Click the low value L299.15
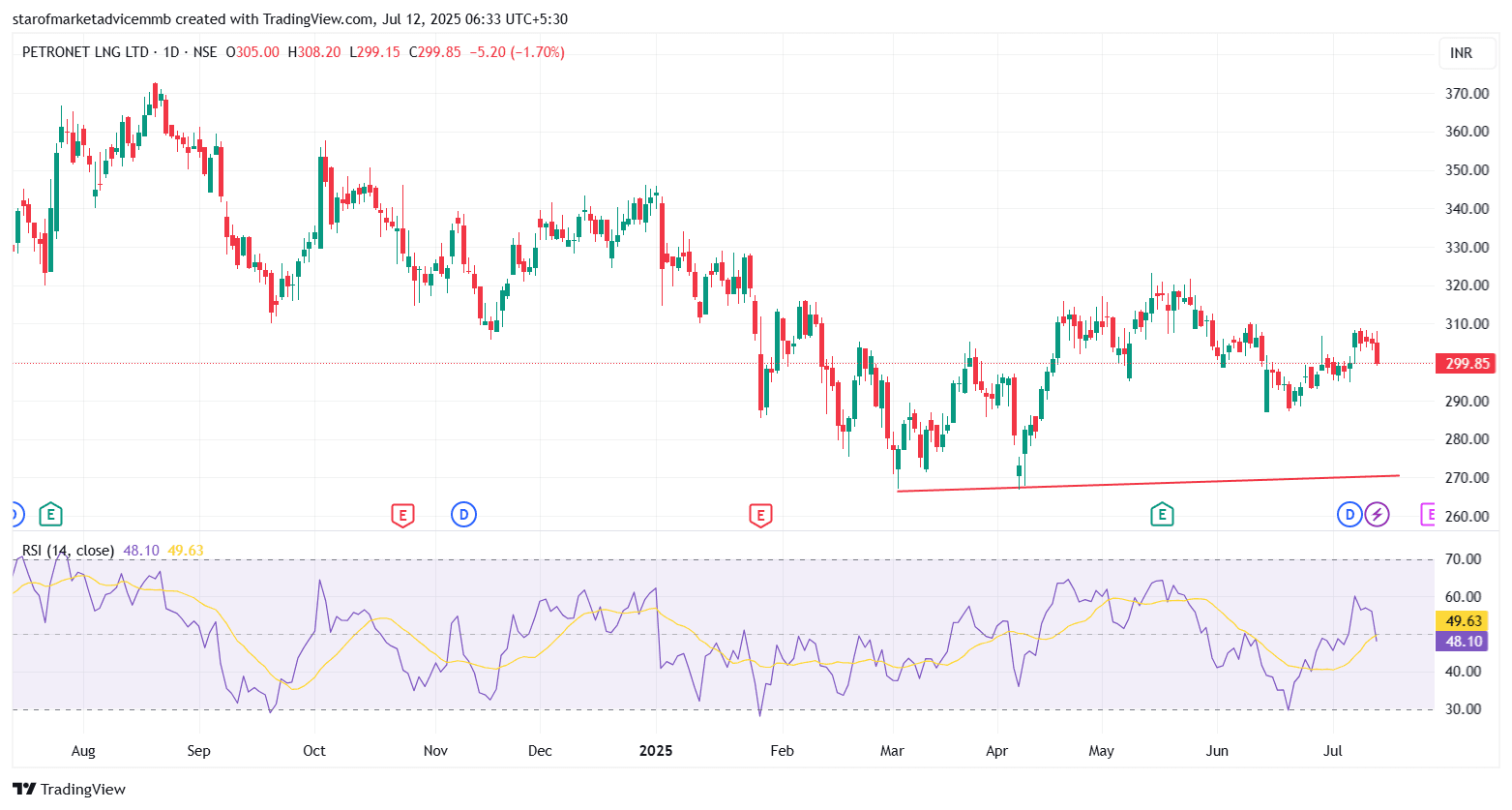The height and width of the screenshot is (810, 1512). 375,52
